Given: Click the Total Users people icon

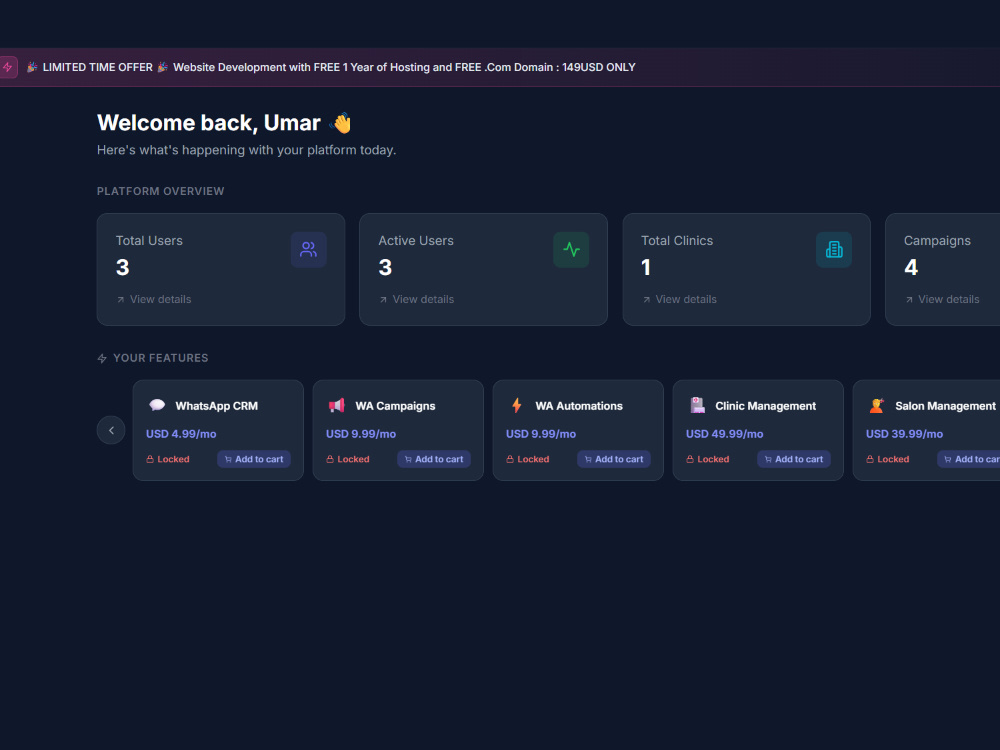Looking at the screenshot, I should (309, 249).
